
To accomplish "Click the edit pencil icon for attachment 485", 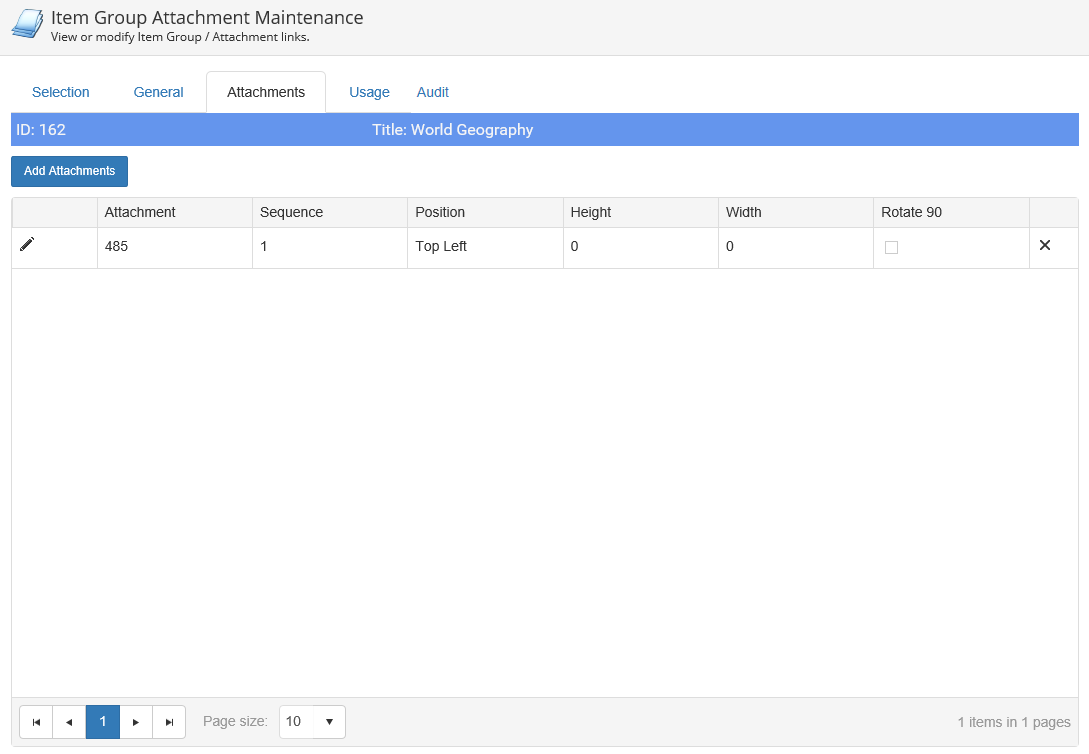I will pyautogui.click(x=27, y=245).
